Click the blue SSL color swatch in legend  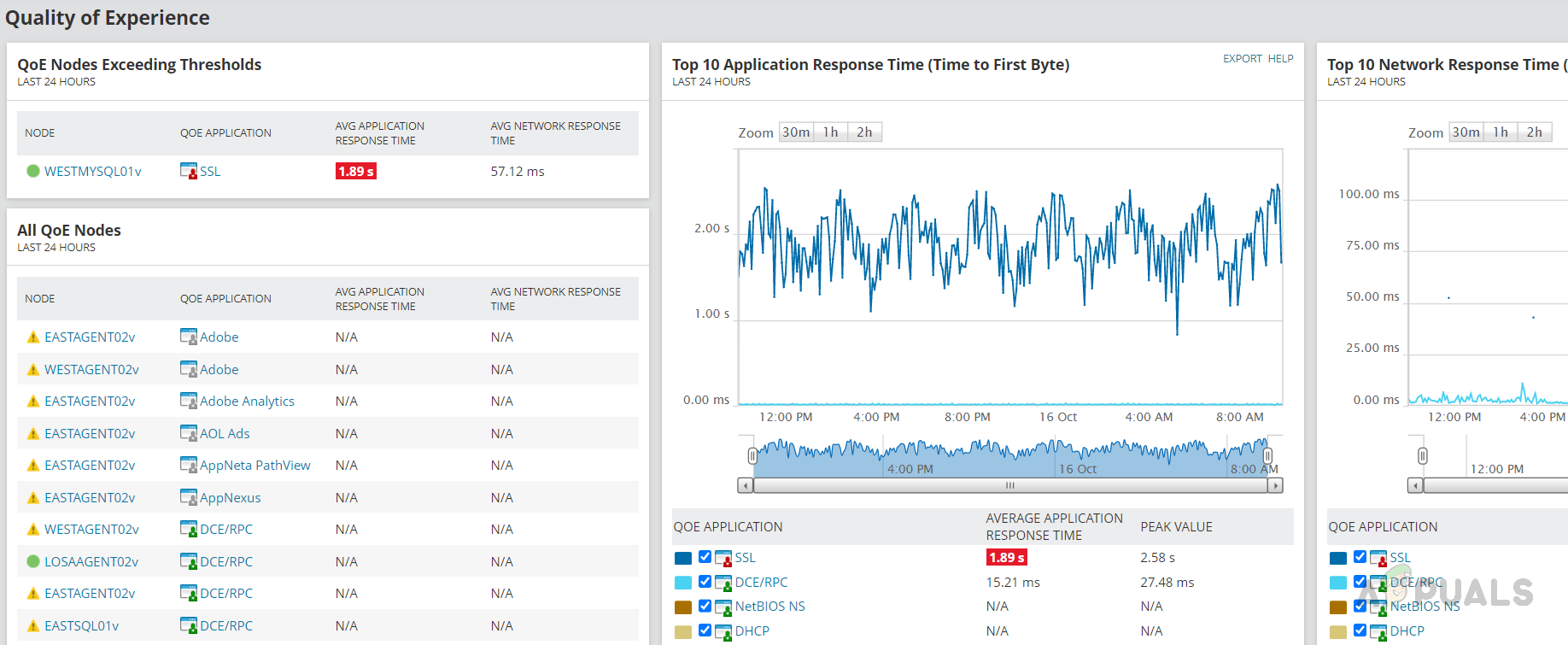point(683,558)
